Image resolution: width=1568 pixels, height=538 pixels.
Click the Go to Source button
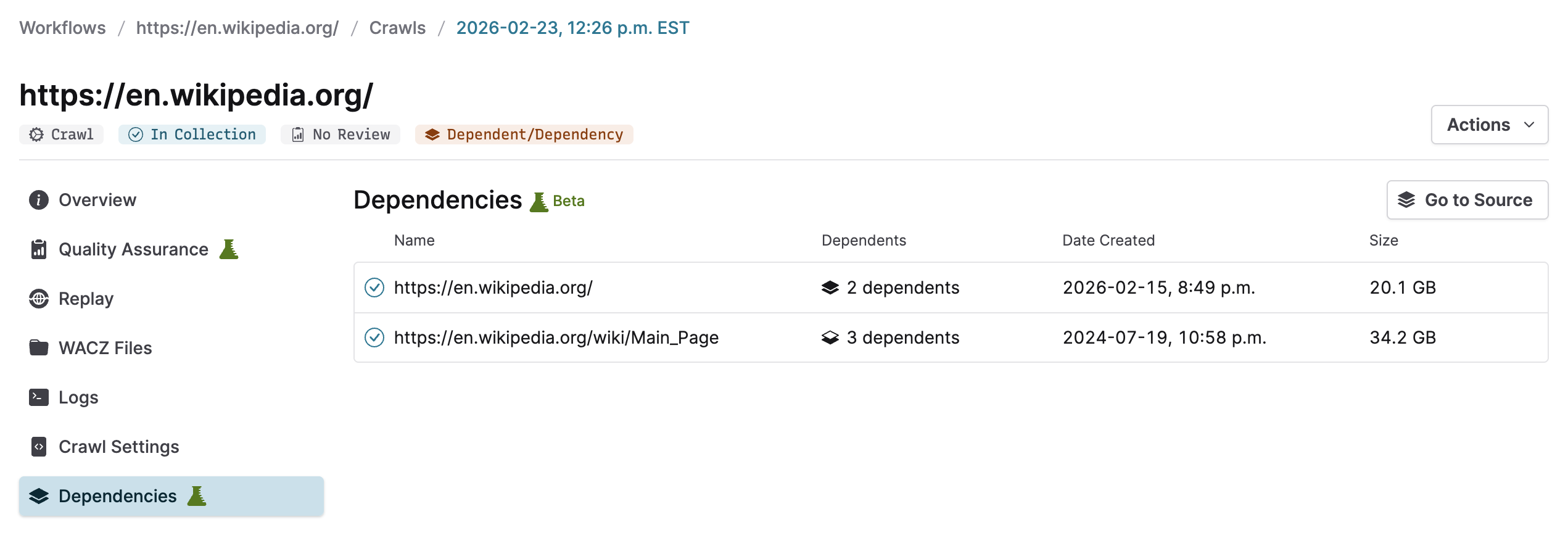coord(1467,200)
